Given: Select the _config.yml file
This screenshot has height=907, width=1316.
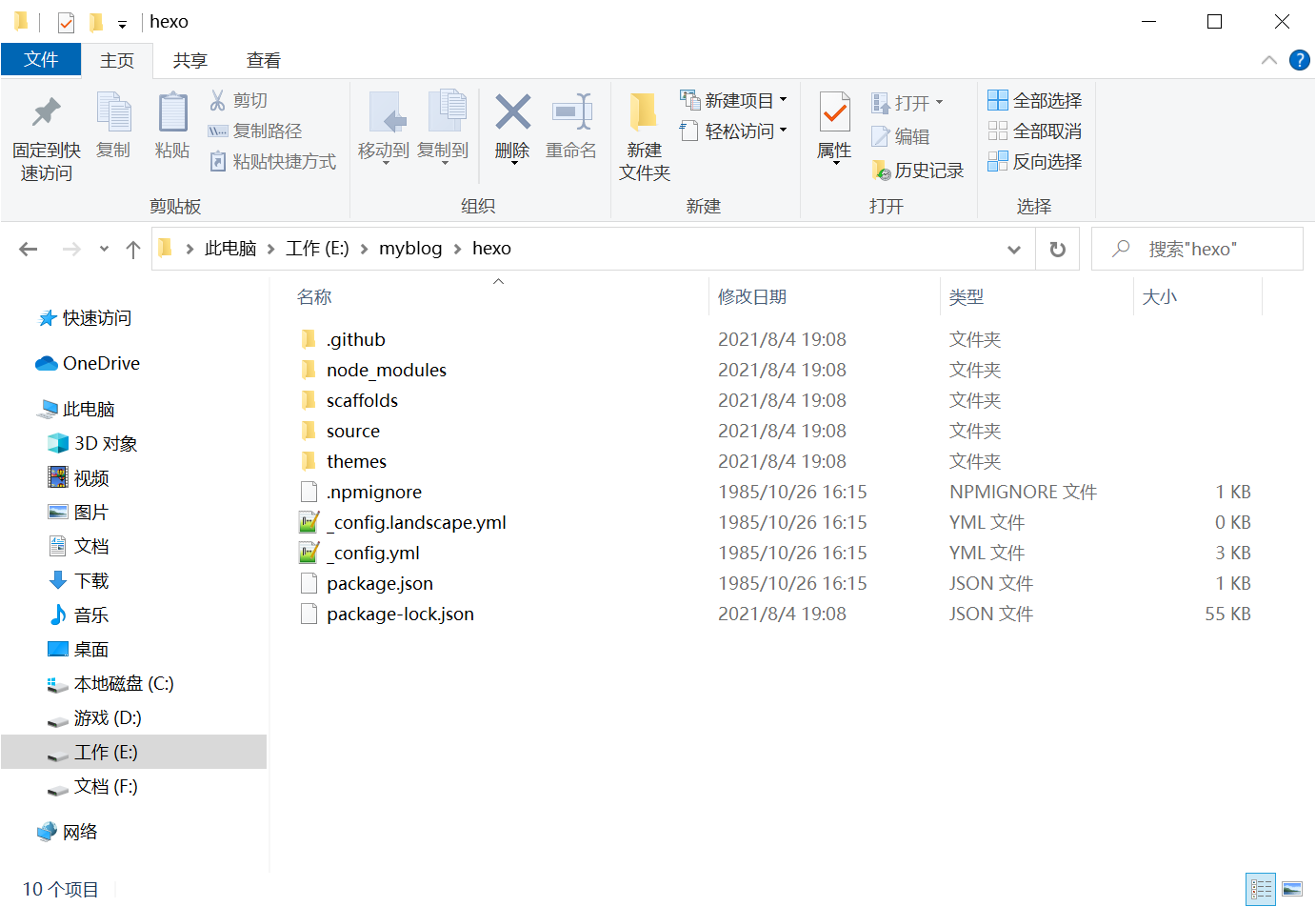Looking at the screenshot, I should [373, 553].
